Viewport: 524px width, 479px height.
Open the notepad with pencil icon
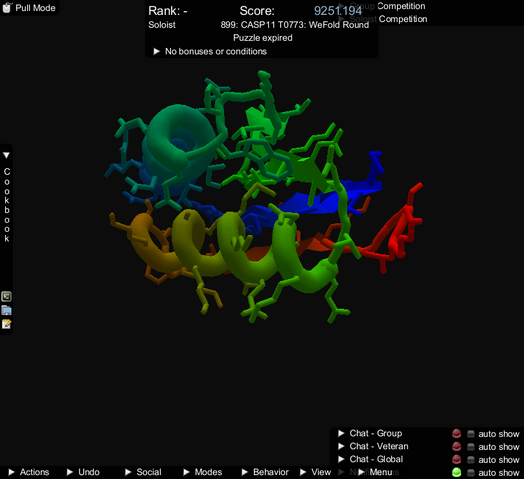[6, 324]
